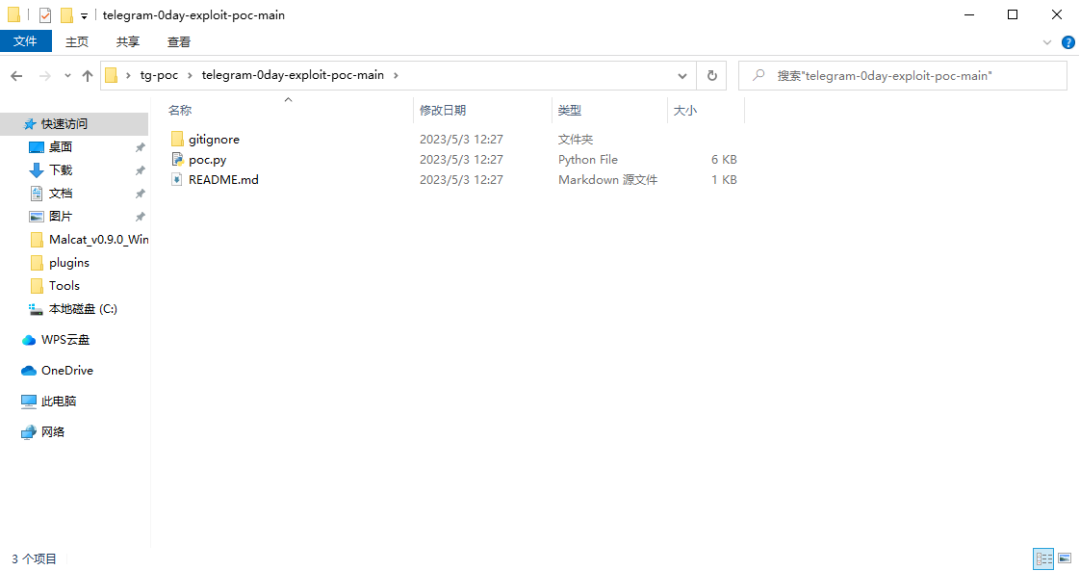
Task: Unpin 下载 using its pin icon
Action: pyautogui.click(x=140, y=170)
